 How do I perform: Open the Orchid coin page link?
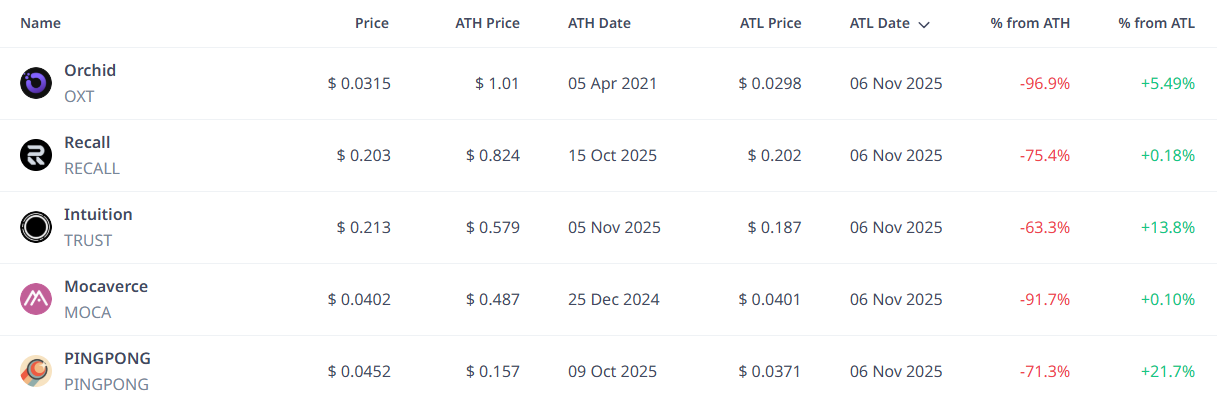point(90,71)
